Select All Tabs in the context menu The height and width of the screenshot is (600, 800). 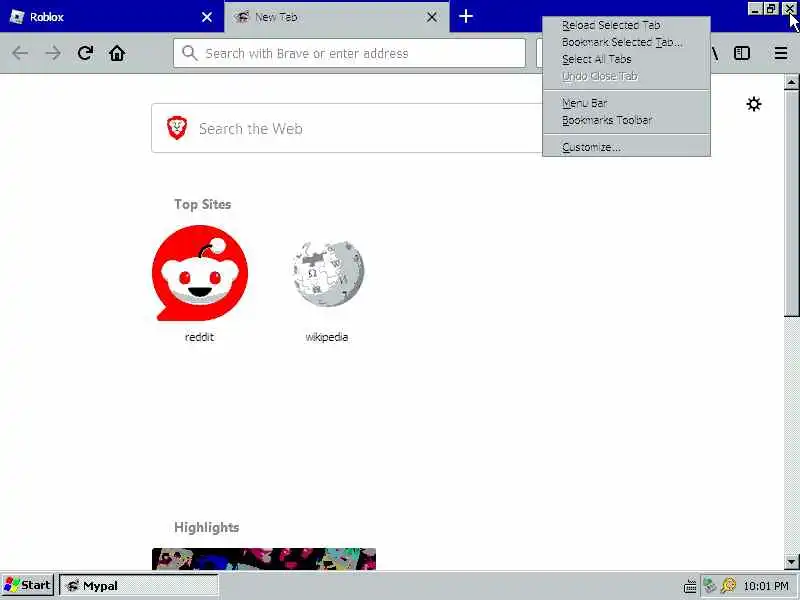(x=626, y=59)
